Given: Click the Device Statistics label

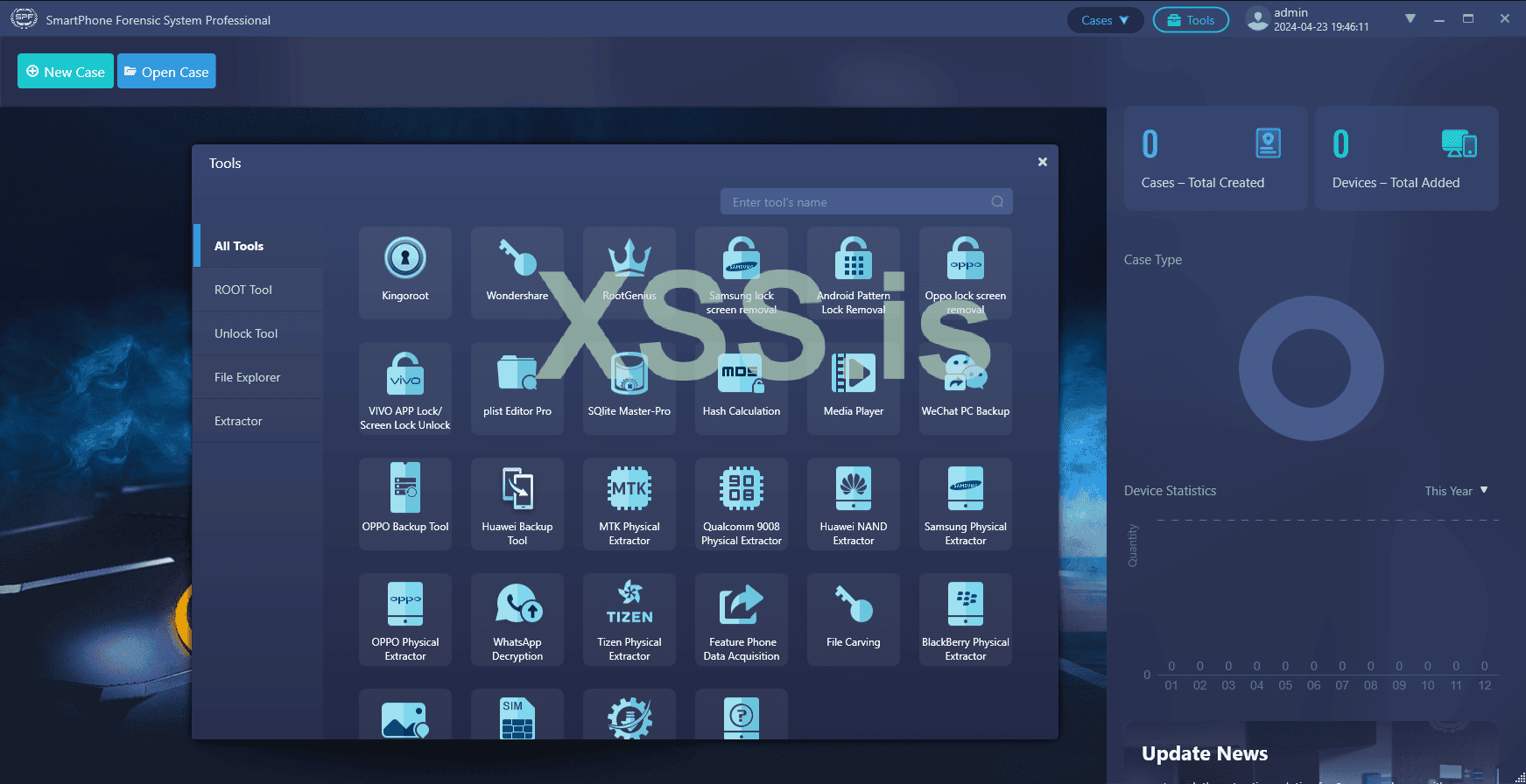Looking at the screenshot, I should pyautogui.click(x=1171, y=491).
